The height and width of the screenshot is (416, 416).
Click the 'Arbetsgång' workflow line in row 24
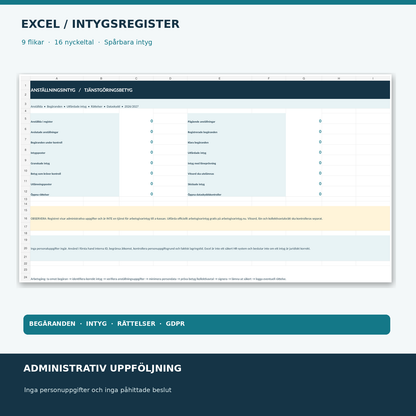(158, 279)
